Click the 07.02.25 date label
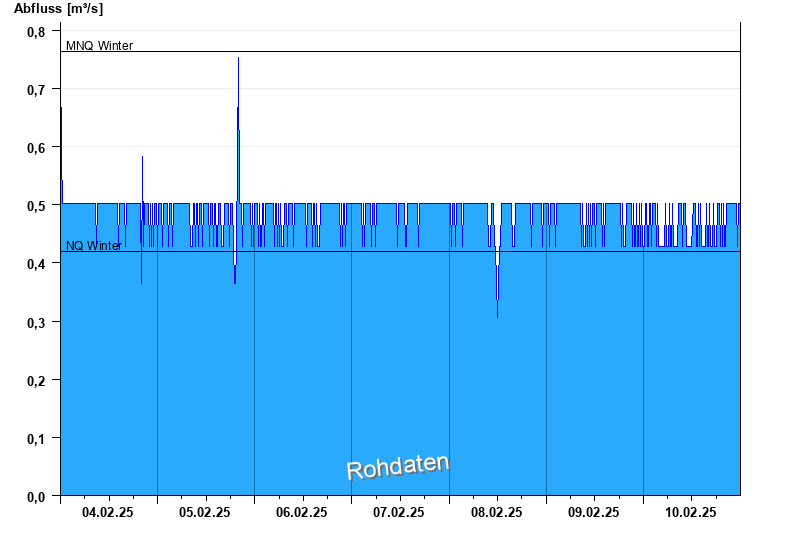800x550 pixels. point(399,512)
